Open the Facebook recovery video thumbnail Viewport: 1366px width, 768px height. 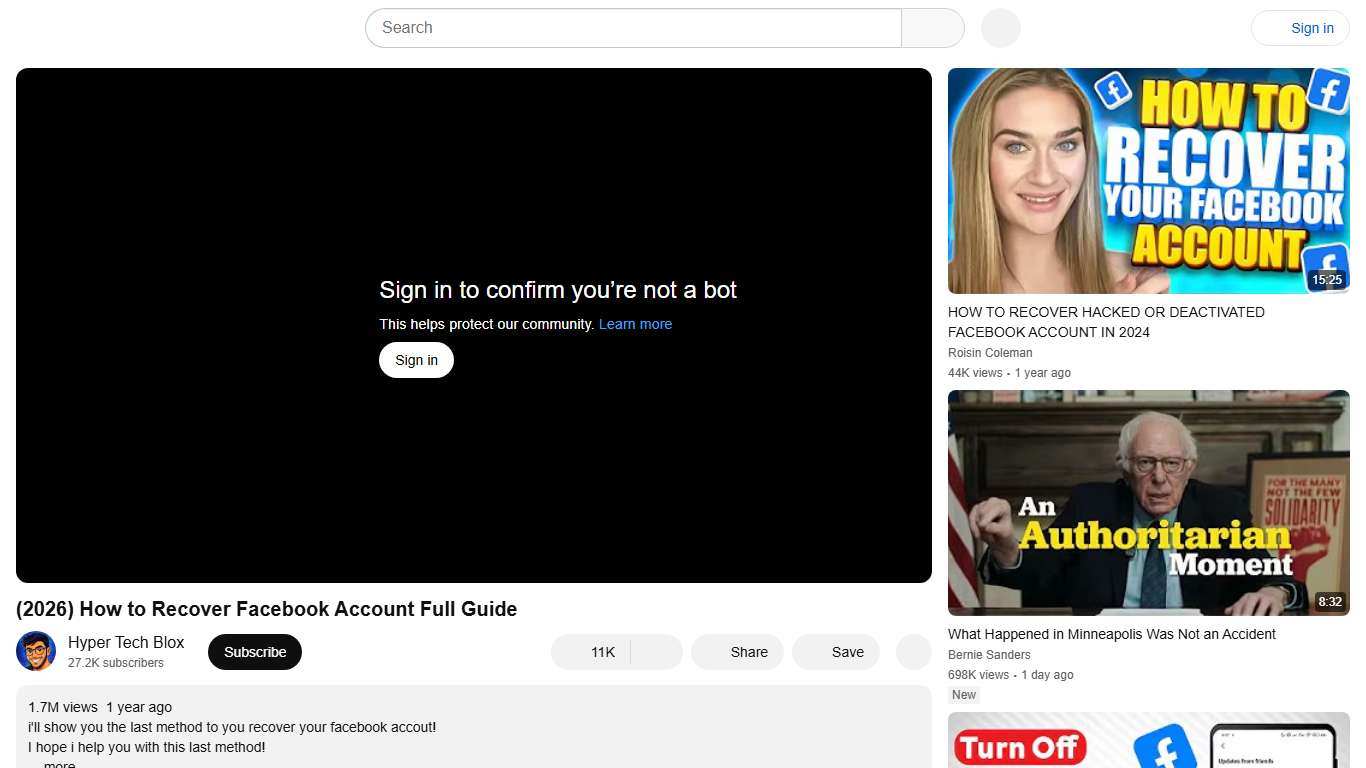click(1148, 181)
